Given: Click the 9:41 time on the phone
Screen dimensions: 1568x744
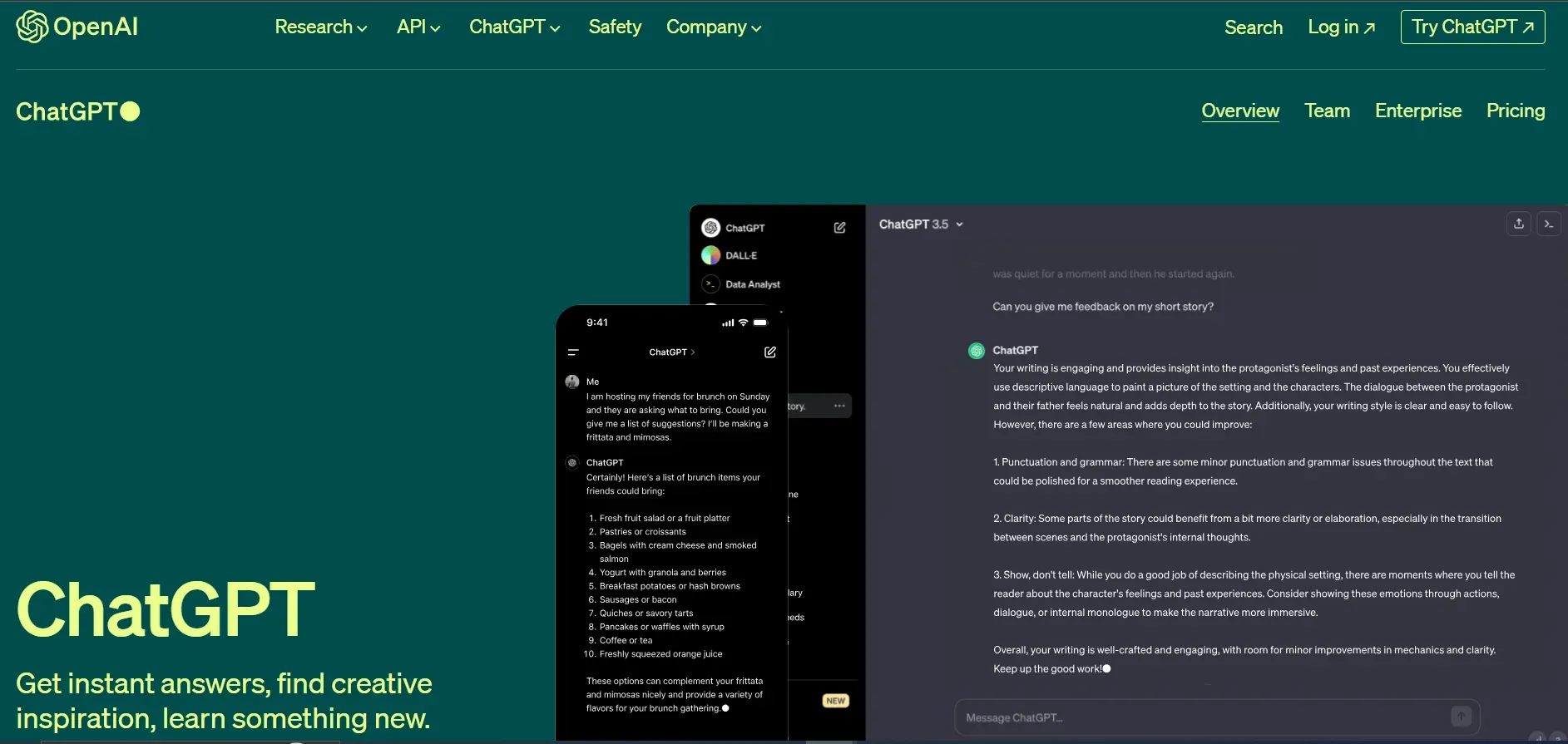Looking at the screenshot, I should [597, 323].
